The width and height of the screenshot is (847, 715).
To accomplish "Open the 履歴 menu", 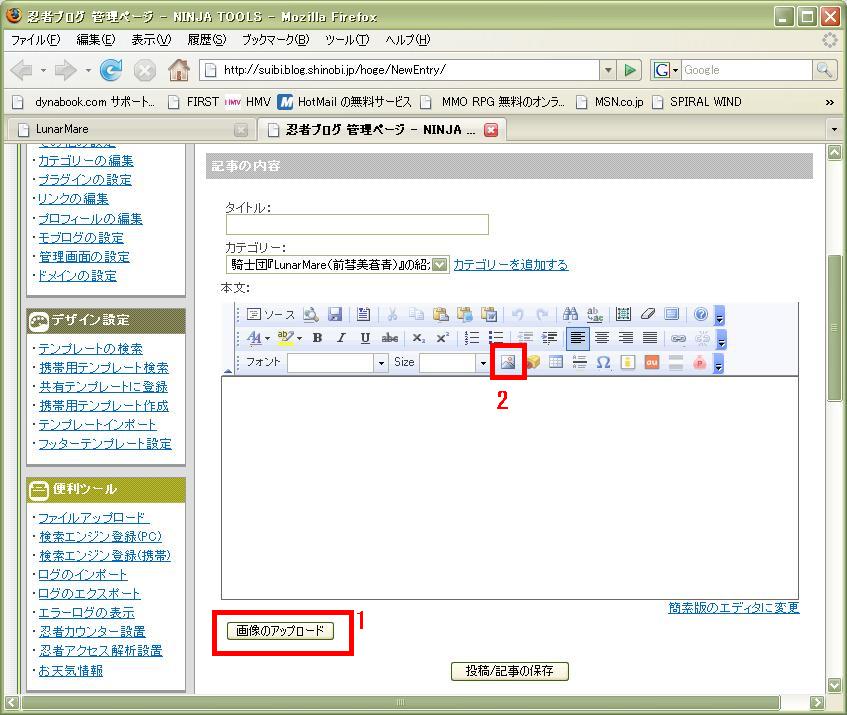I will 206,40.
